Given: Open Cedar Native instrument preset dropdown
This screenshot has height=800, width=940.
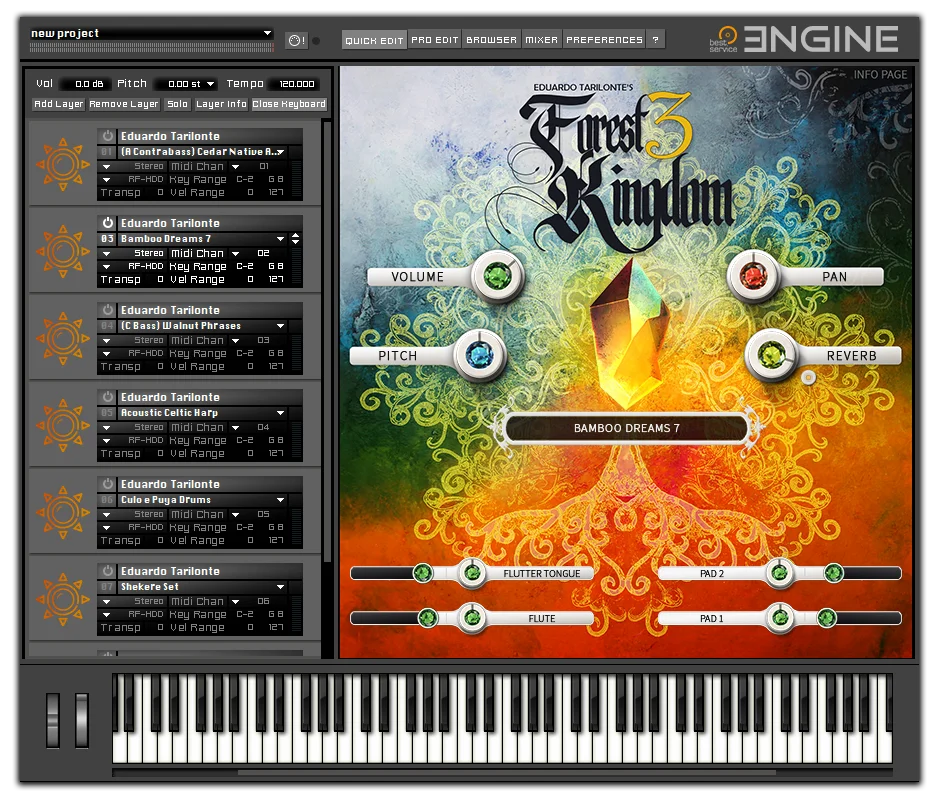Looking at the screenshot, I should [x=280, y=152].
